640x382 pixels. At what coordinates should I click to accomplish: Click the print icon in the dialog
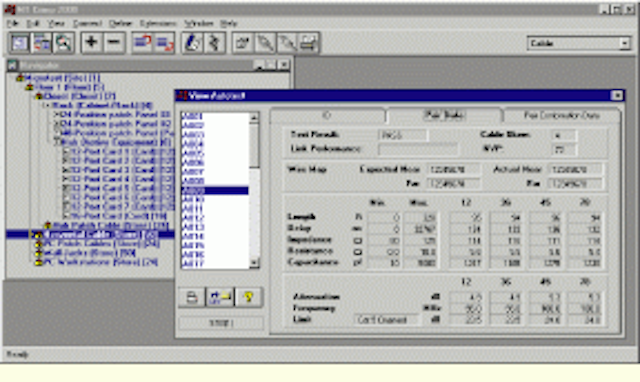tap(191, 297)
